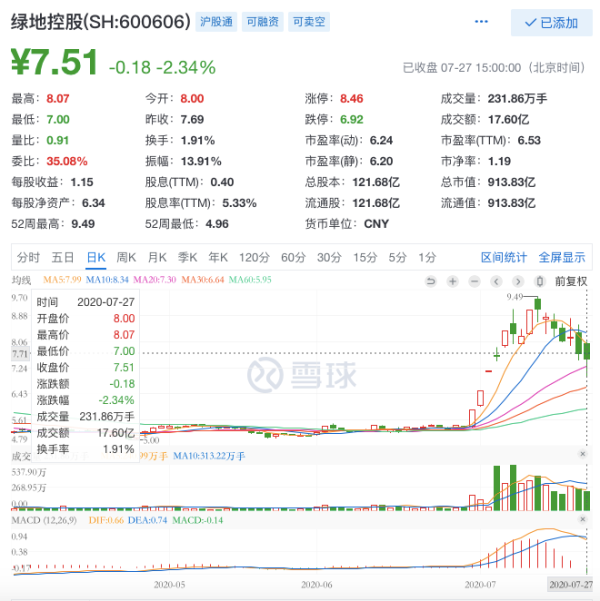Screen dimensions: 600x601
Task: Click the 股息率(TTM) 5.33% value
Action: [x=239, y=203]
